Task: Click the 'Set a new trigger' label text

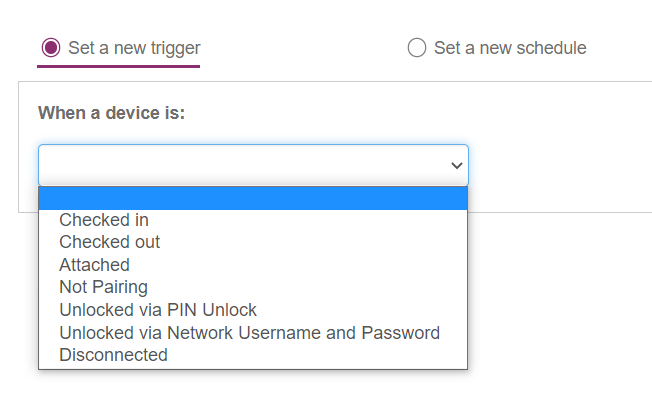Action: pos(134,48)
